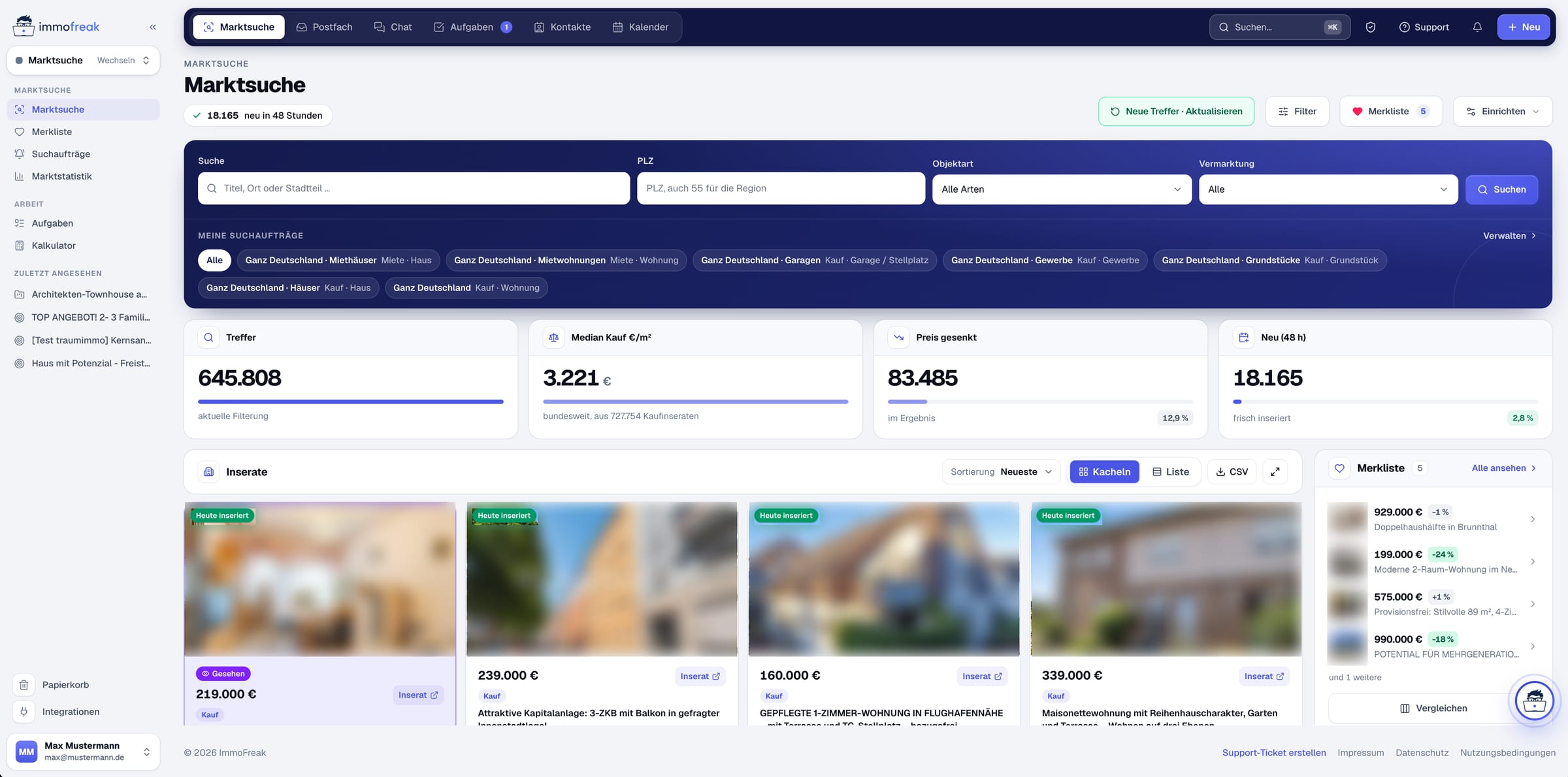Collapse the sidebar with the double chevron

(153, 27)
